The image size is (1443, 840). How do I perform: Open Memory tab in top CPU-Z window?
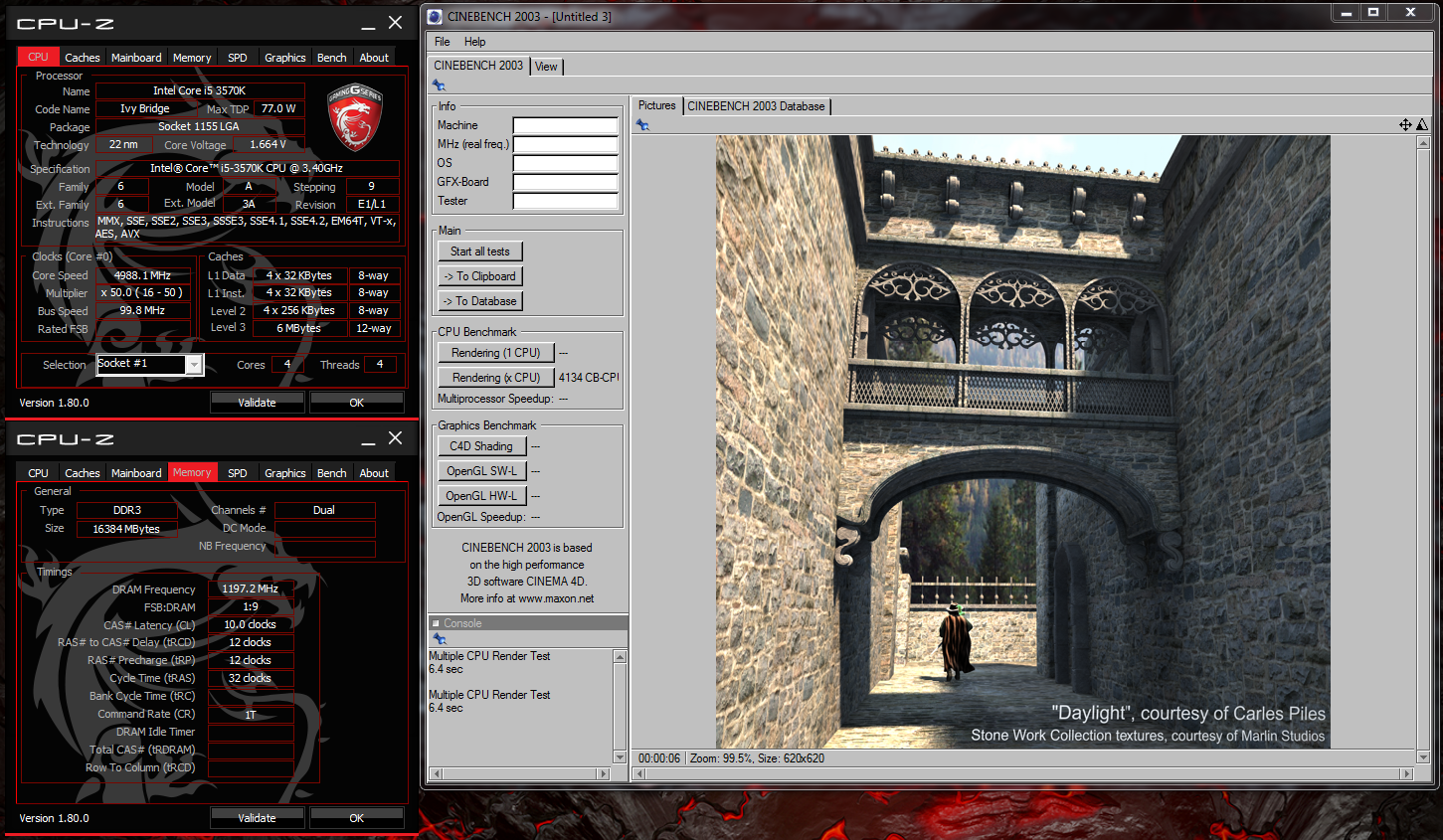pos(192,58)
